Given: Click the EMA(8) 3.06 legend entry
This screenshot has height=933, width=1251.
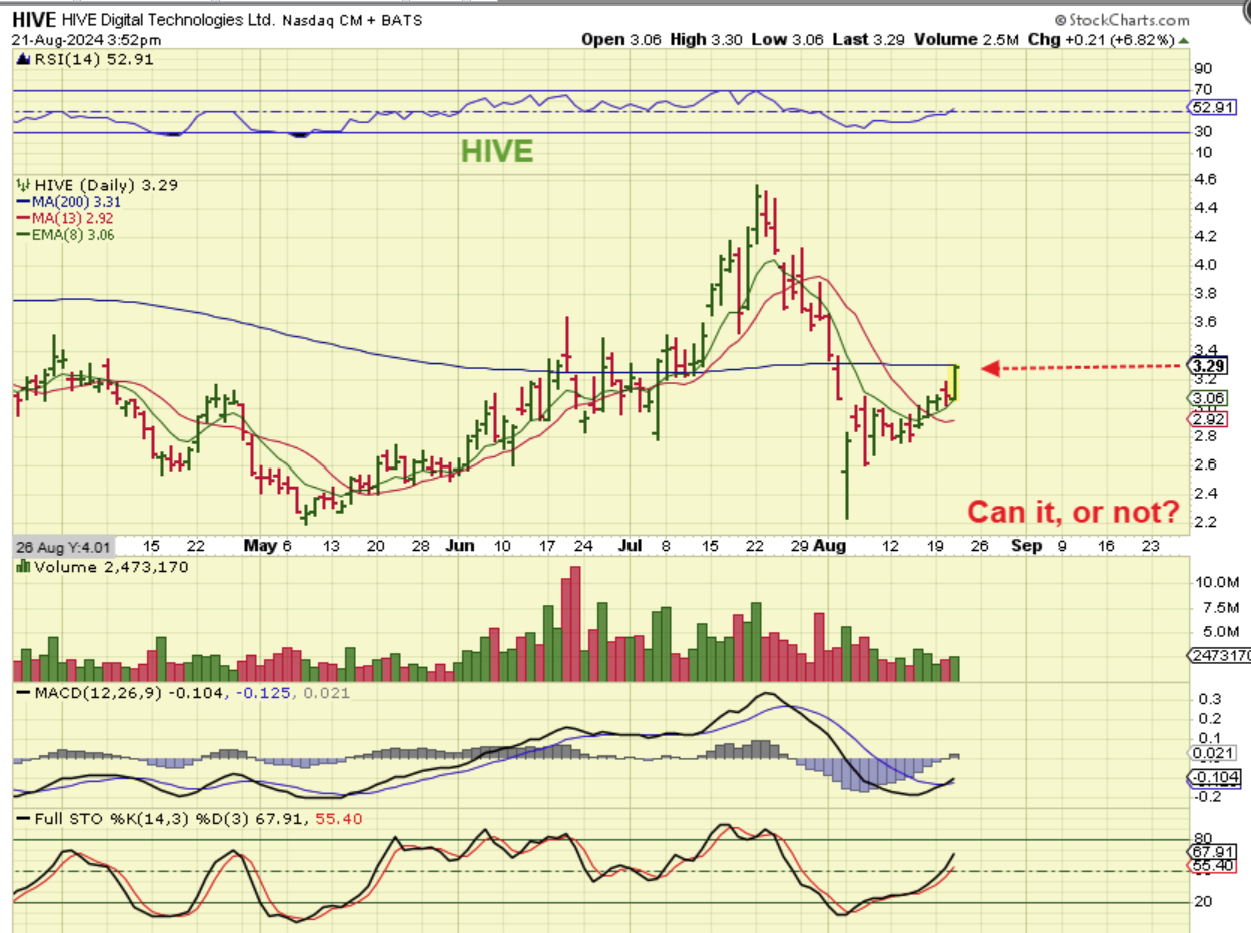Looking at the screenshot, I should click(x=64, y=234).
